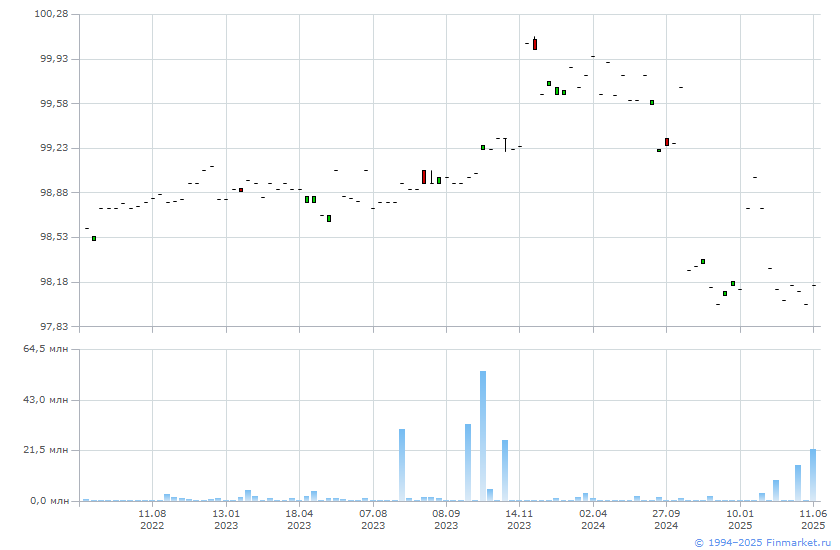Viewport: 840px width, 550px height.
Task: Select the 11.06 2025 date label
Action: [813, 520]
